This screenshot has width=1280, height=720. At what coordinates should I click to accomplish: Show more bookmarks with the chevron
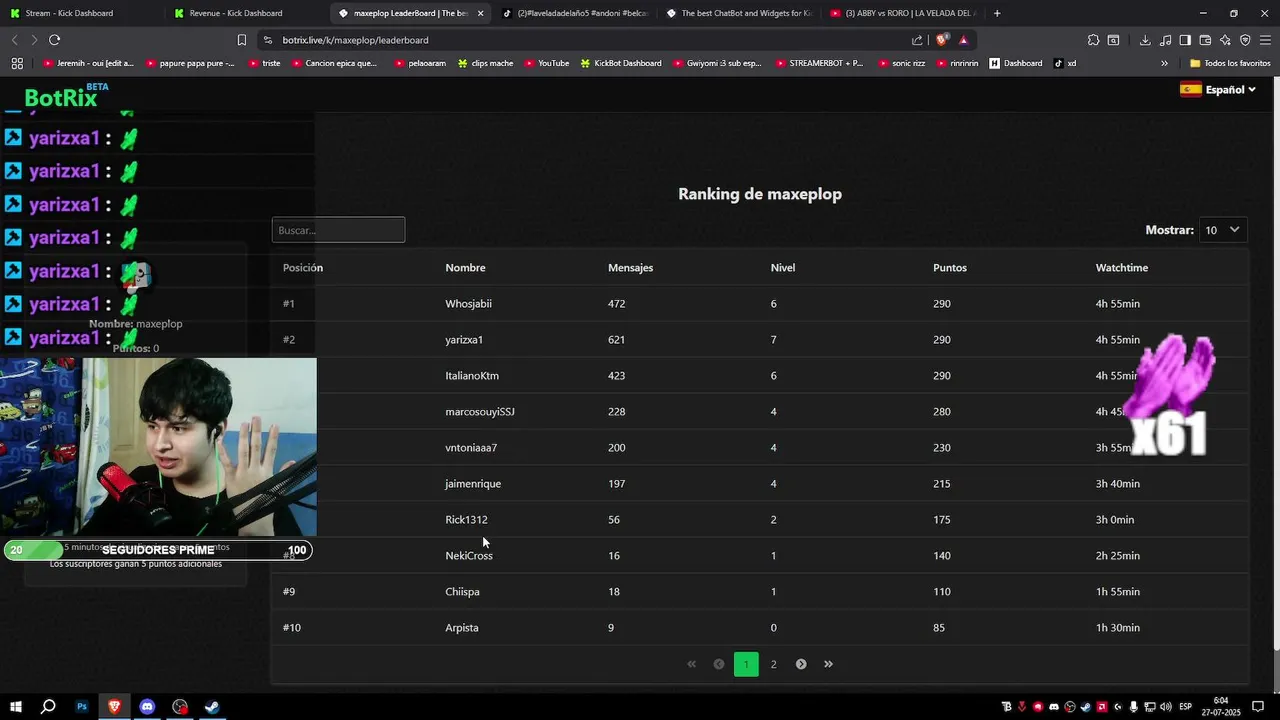coord(1164,63)
